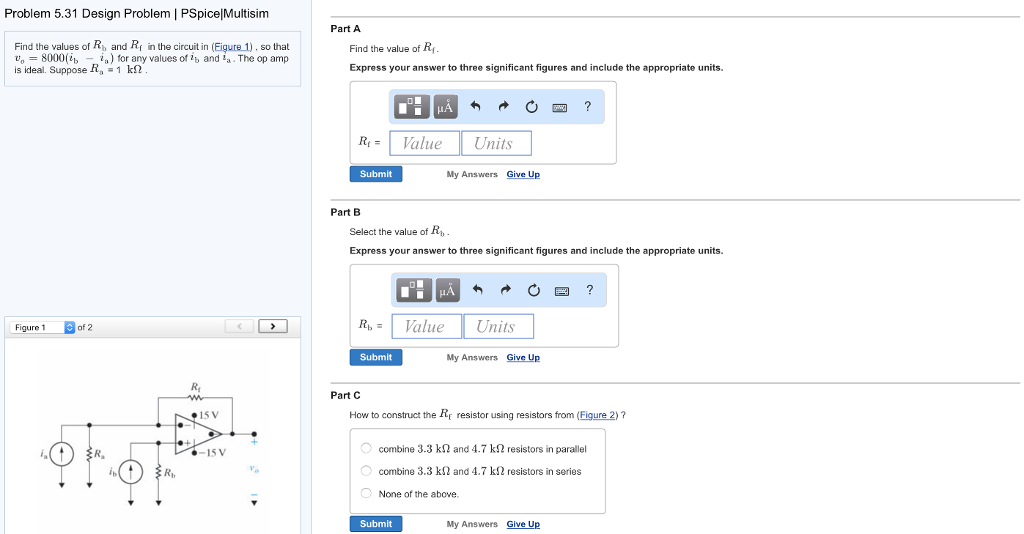Image resolution: width=1024 pixels, height=534 pixels.
Task: Select the 'None of the above' option
Action: pyautogui.click(x=367, y=493)
